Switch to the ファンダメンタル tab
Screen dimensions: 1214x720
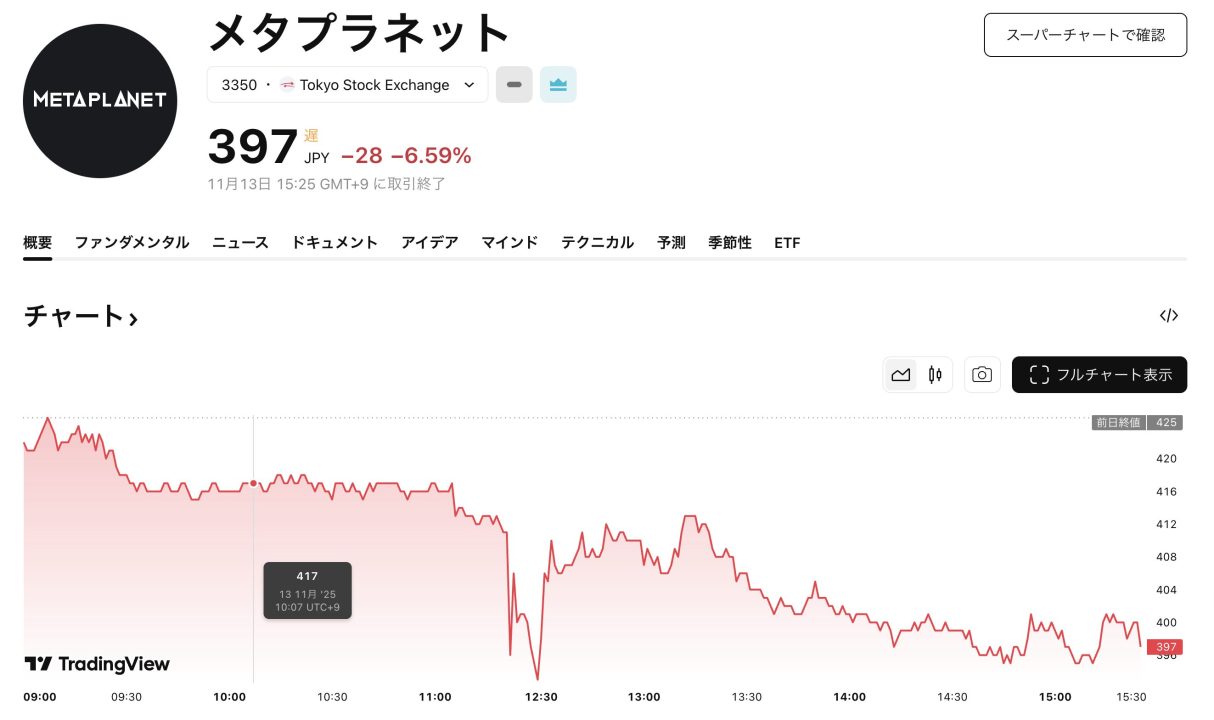click(132, 242)
